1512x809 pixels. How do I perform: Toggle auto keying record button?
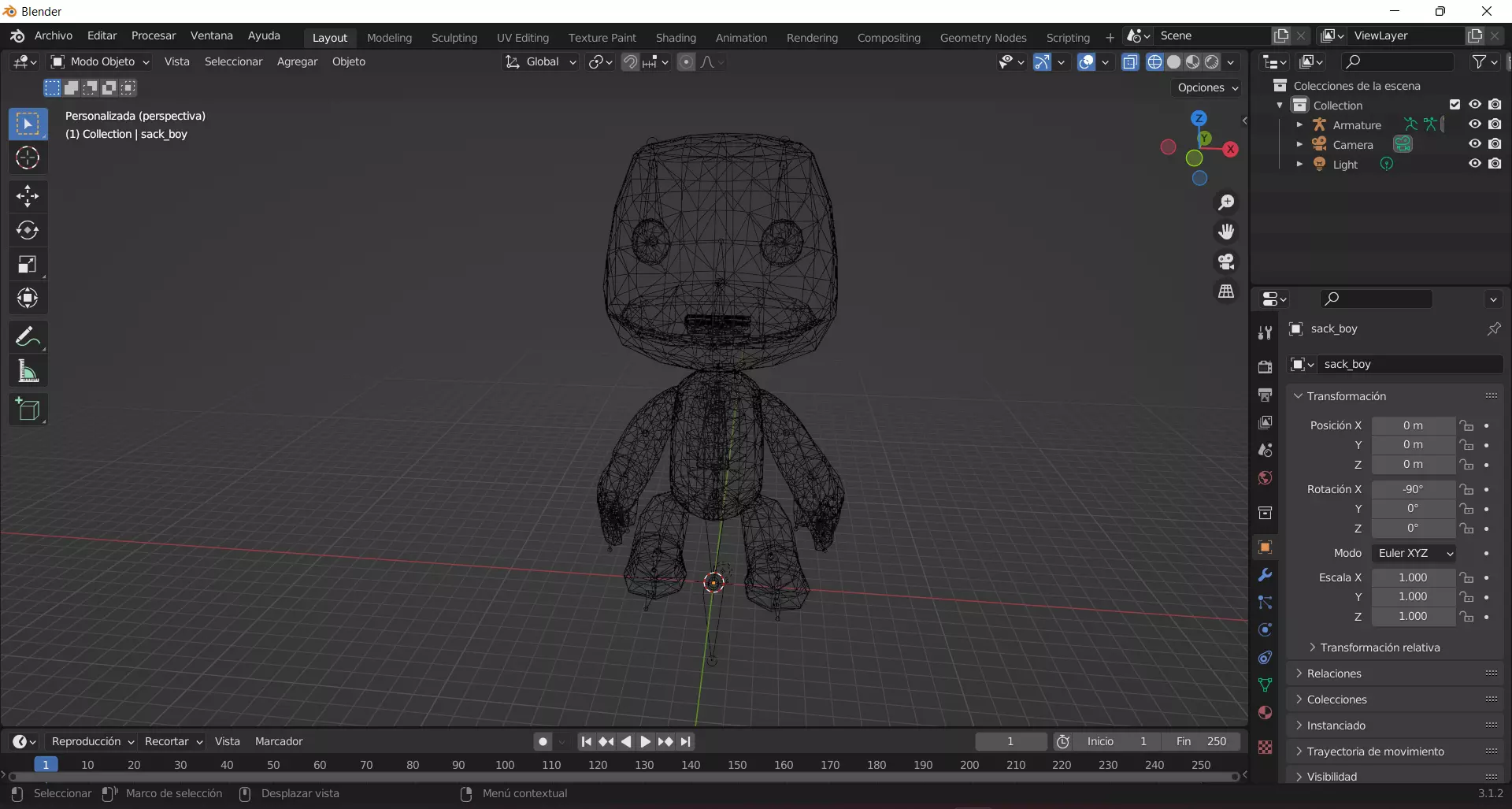[543, 742]
